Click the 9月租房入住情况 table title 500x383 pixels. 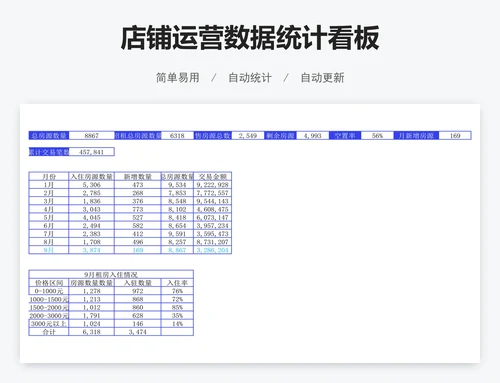click(111, 274)
